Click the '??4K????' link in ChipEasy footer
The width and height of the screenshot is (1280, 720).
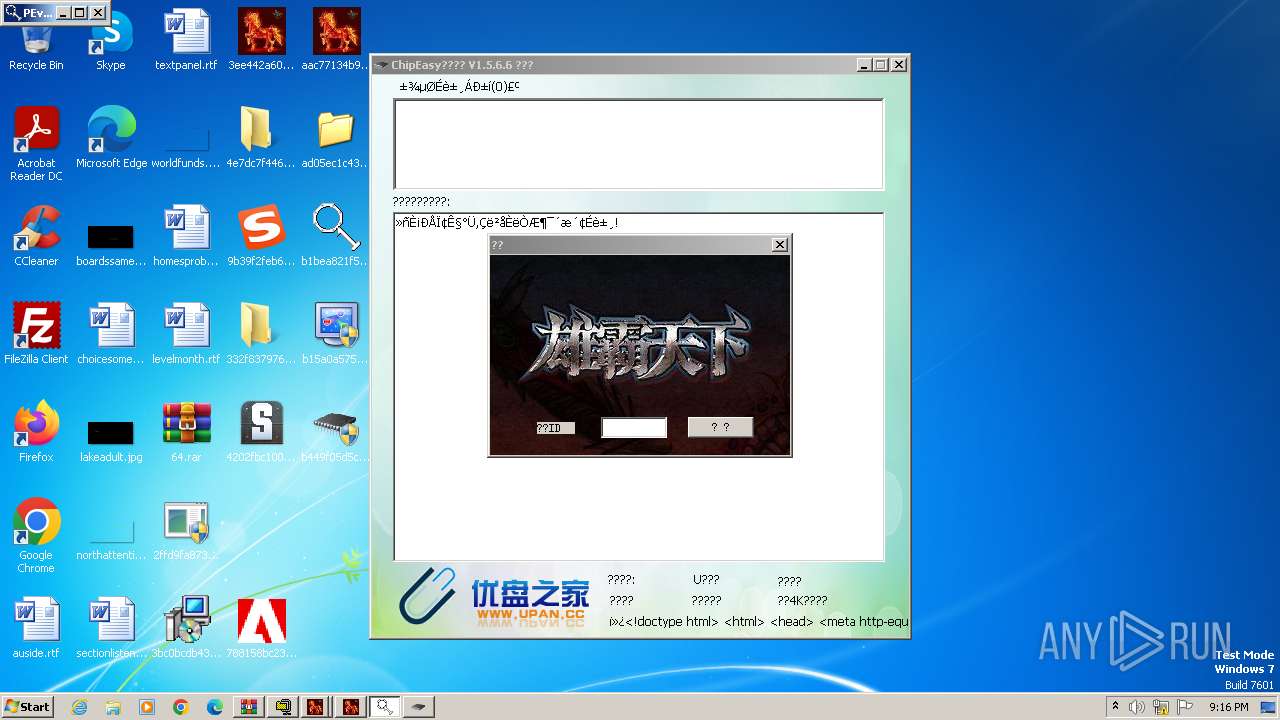pyautogui.click(x=802, y=601)
